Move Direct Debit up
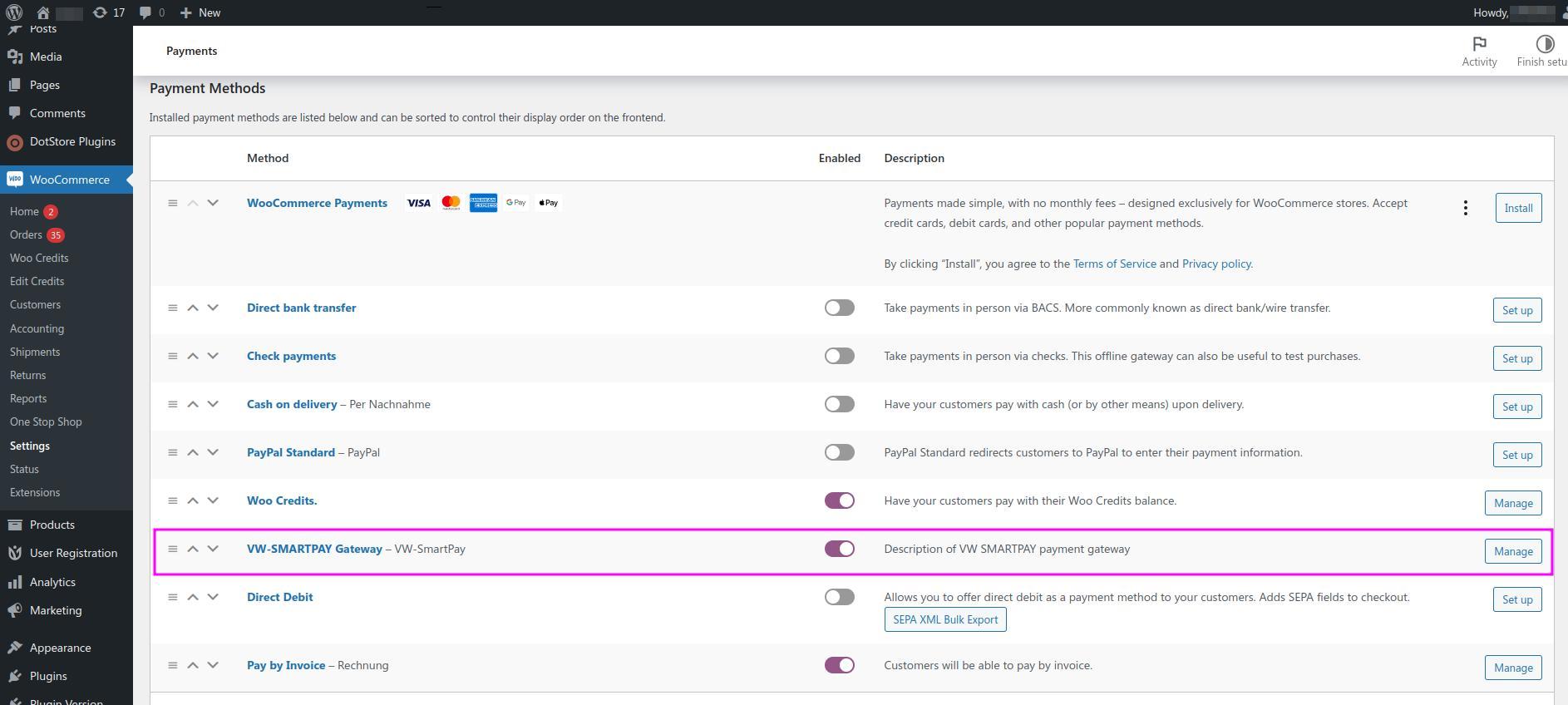Image resolution: width=1568 pixels, height=705 pixels. tap(193, 597)
